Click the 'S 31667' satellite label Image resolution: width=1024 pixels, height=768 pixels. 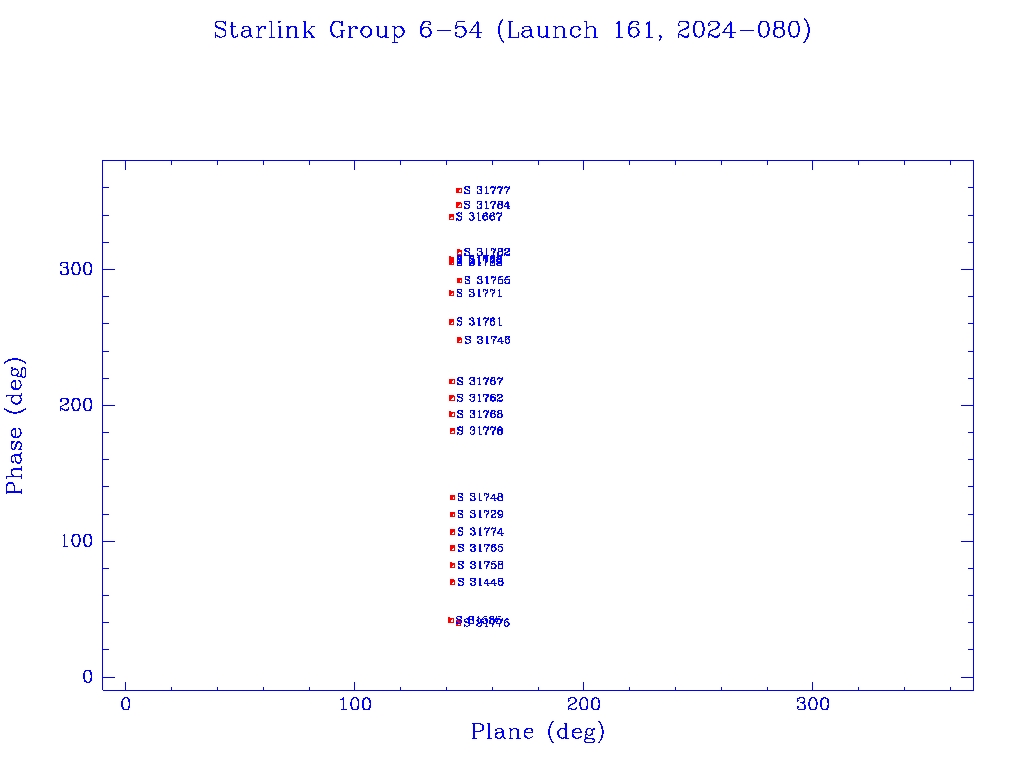(x=479, y=217)
